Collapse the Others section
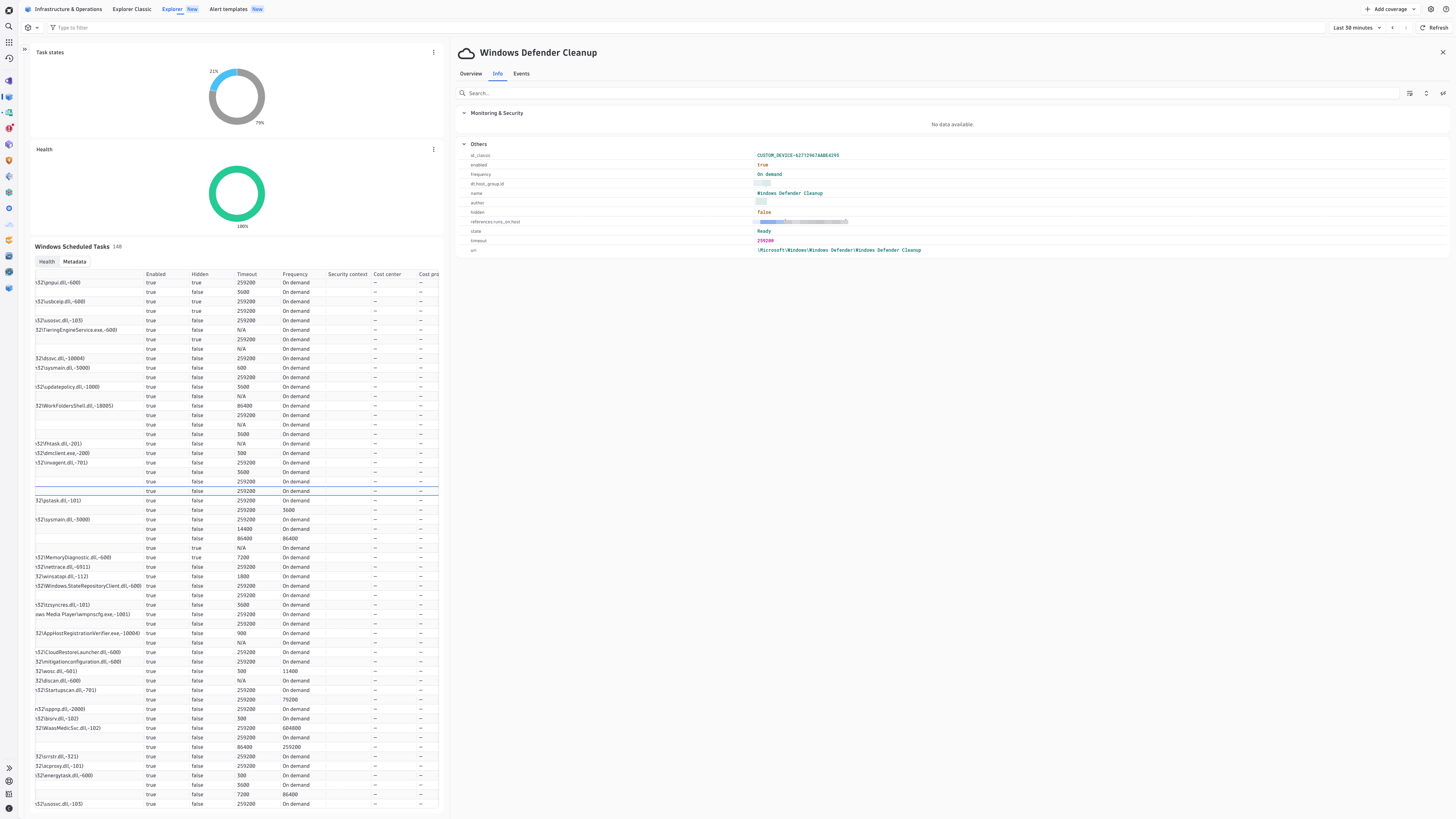 (x=464, y=144)
